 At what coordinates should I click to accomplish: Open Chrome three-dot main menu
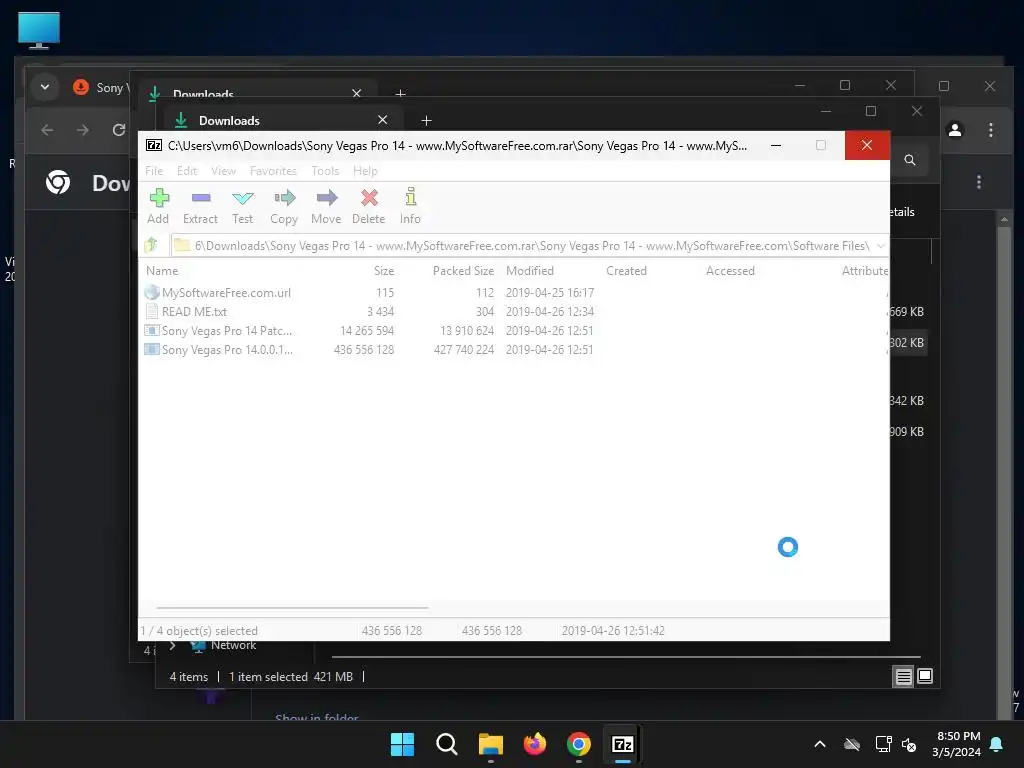(990, 130)
